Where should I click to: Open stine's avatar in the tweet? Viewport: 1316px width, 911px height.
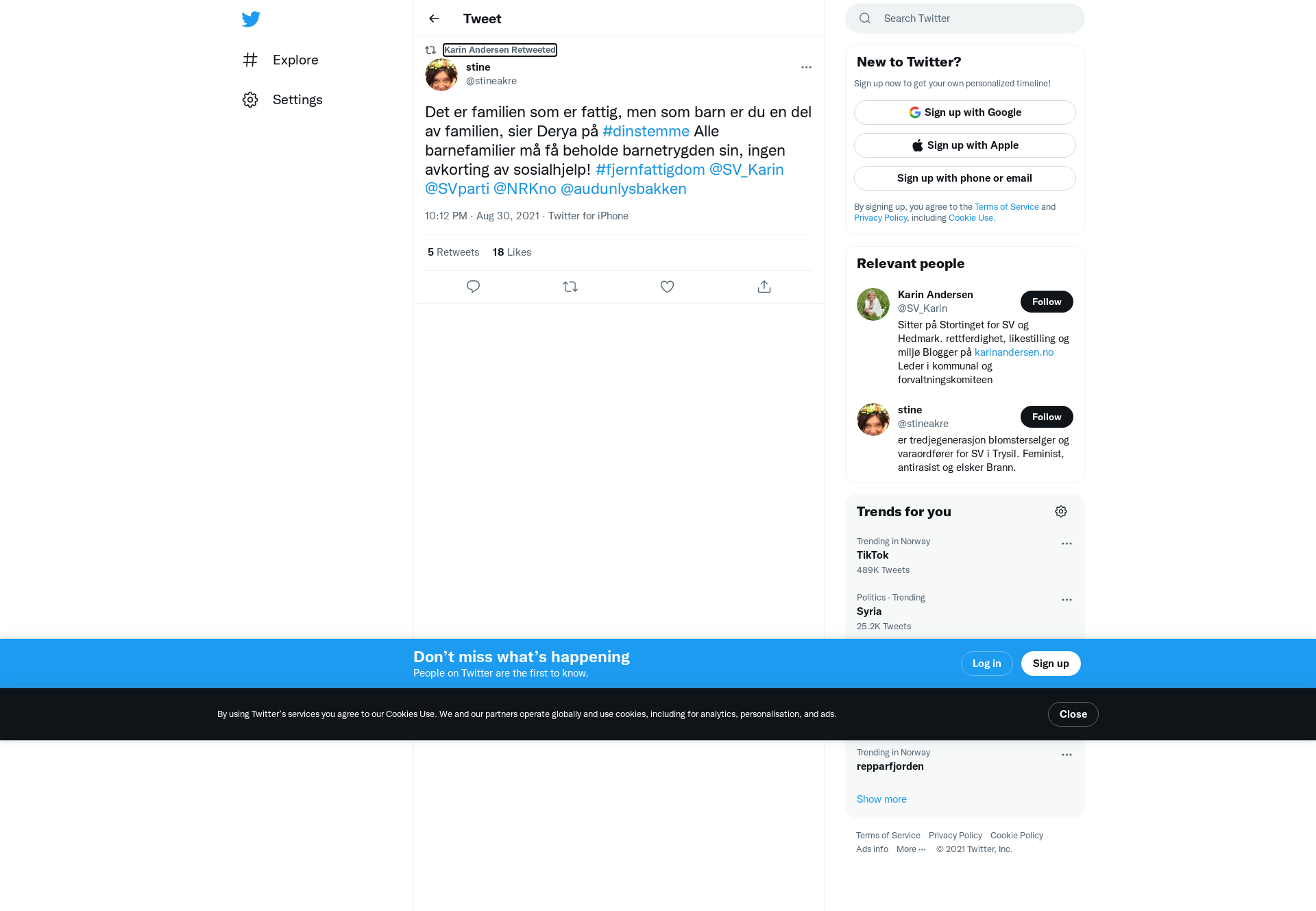(441, 75)
